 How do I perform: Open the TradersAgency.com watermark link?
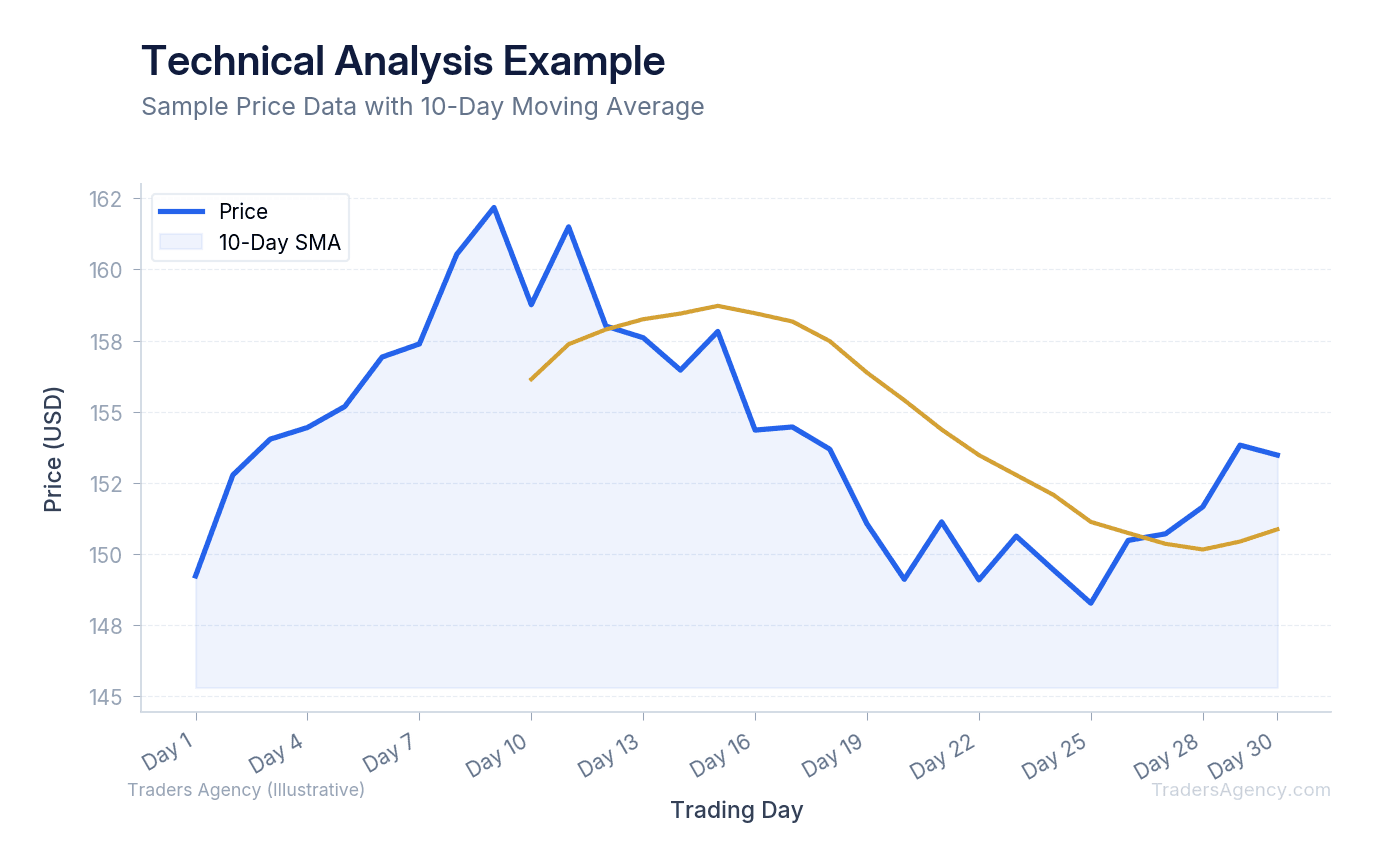(x=1240, y=790)
